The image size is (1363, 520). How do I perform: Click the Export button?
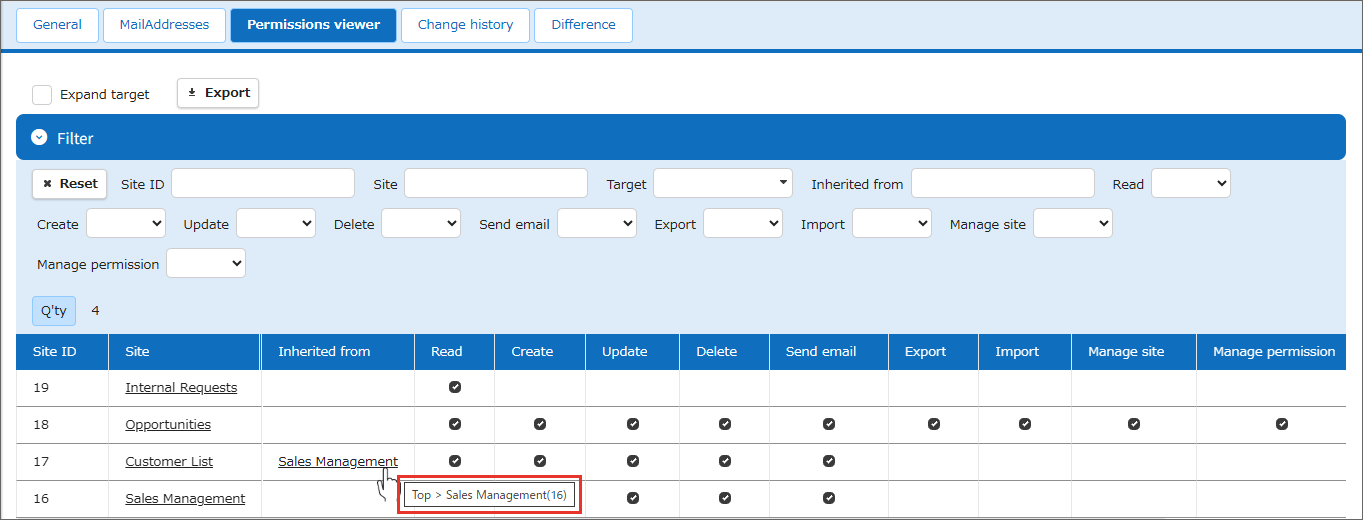click(218, 93)
